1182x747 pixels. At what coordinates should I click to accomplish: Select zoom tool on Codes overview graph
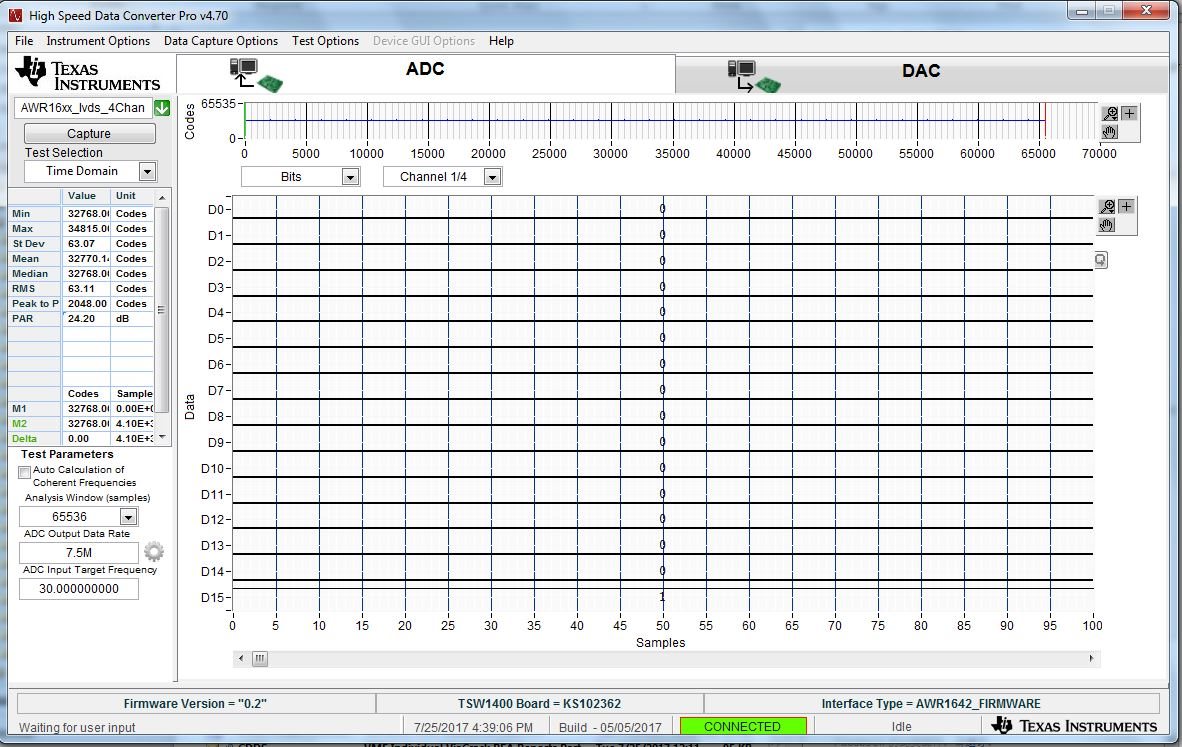coord(1110,114)
